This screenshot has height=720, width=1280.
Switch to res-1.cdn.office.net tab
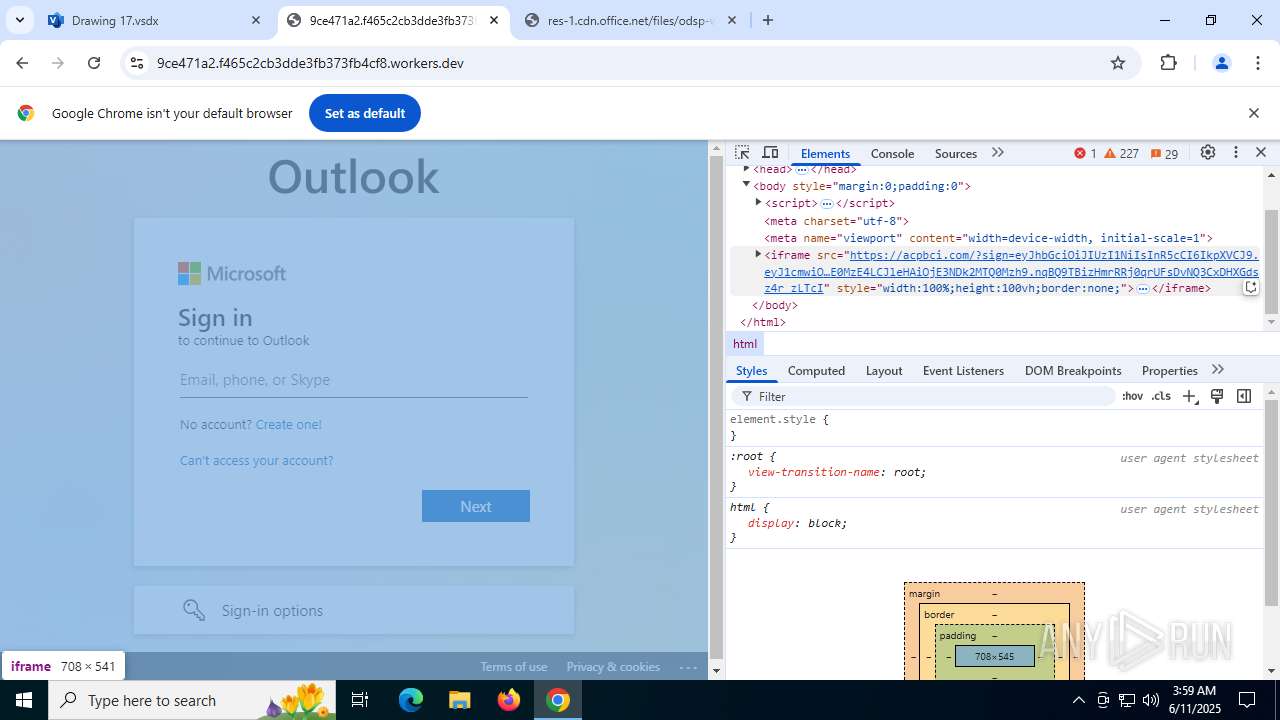tap(630, 20)
